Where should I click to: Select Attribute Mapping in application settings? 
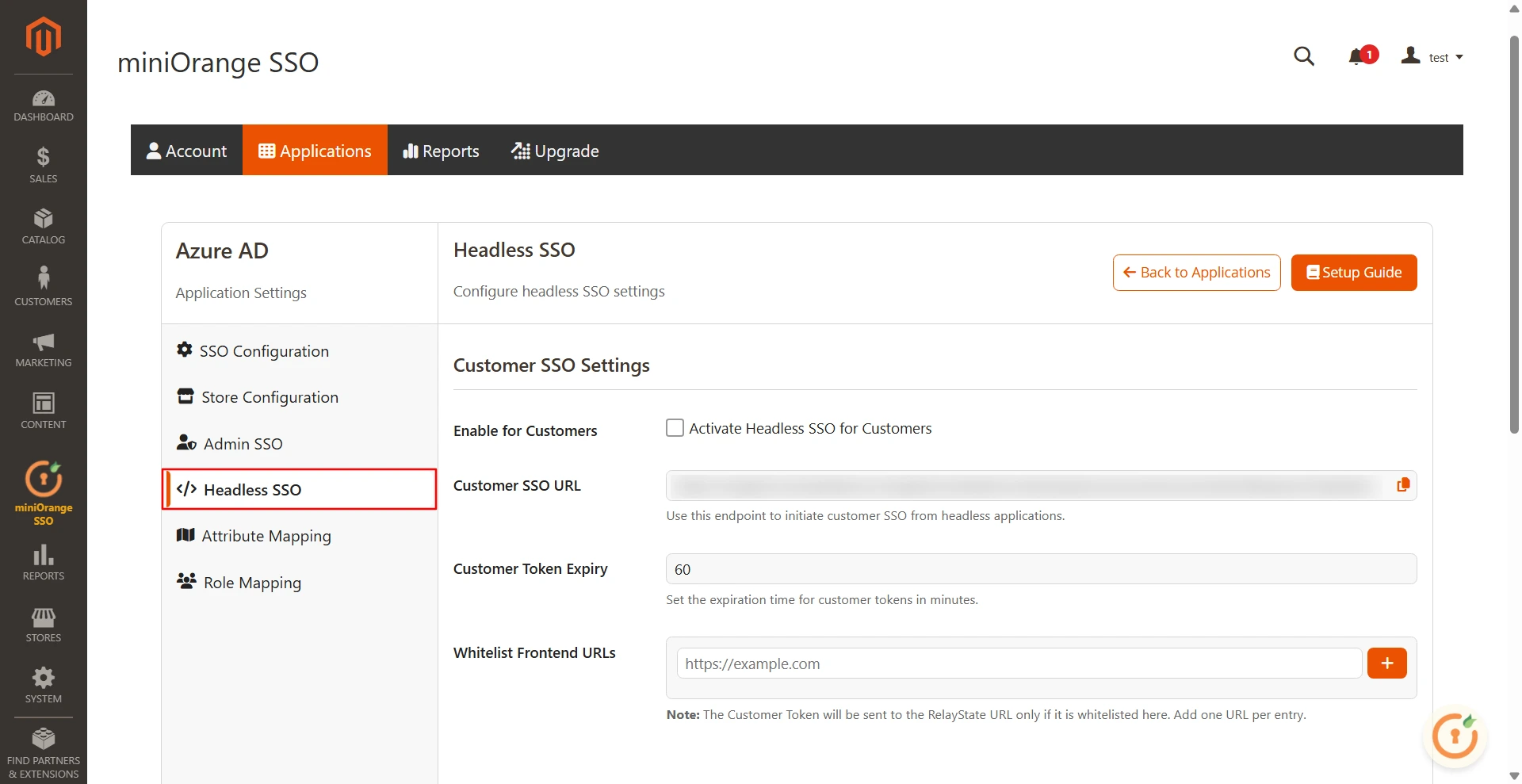(266, 535)
